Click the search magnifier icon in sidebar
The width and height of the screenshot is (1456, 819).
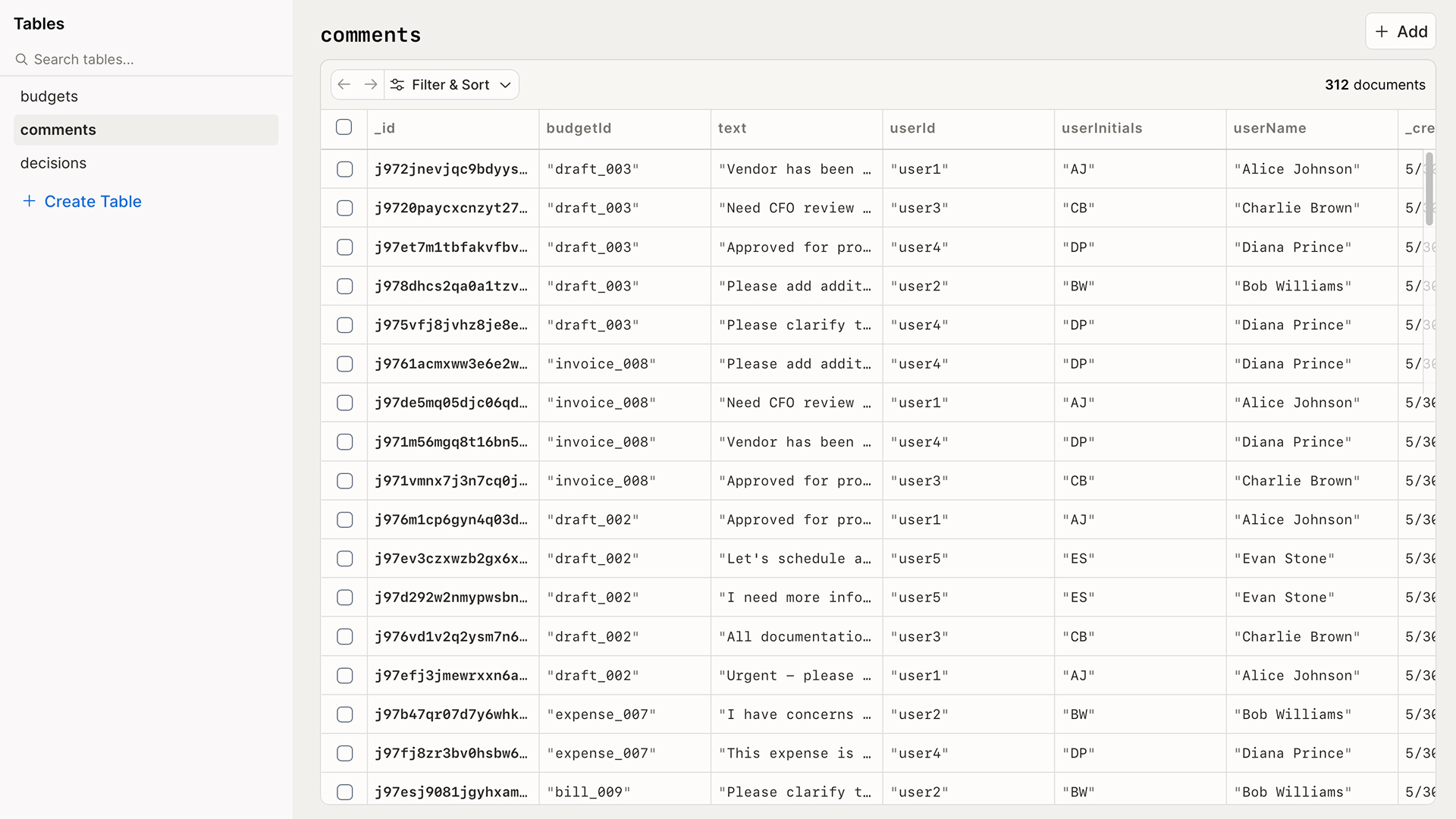pos(22,59)
